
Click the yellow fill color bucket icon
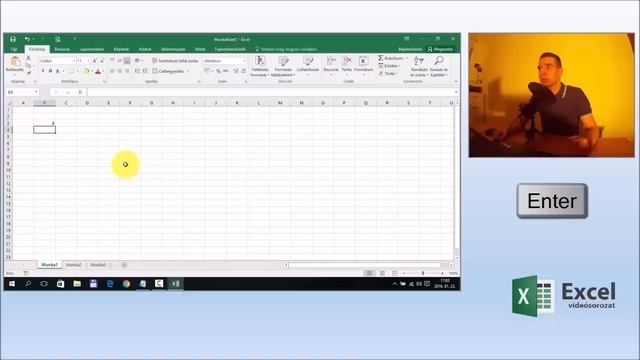coord(86,71)
